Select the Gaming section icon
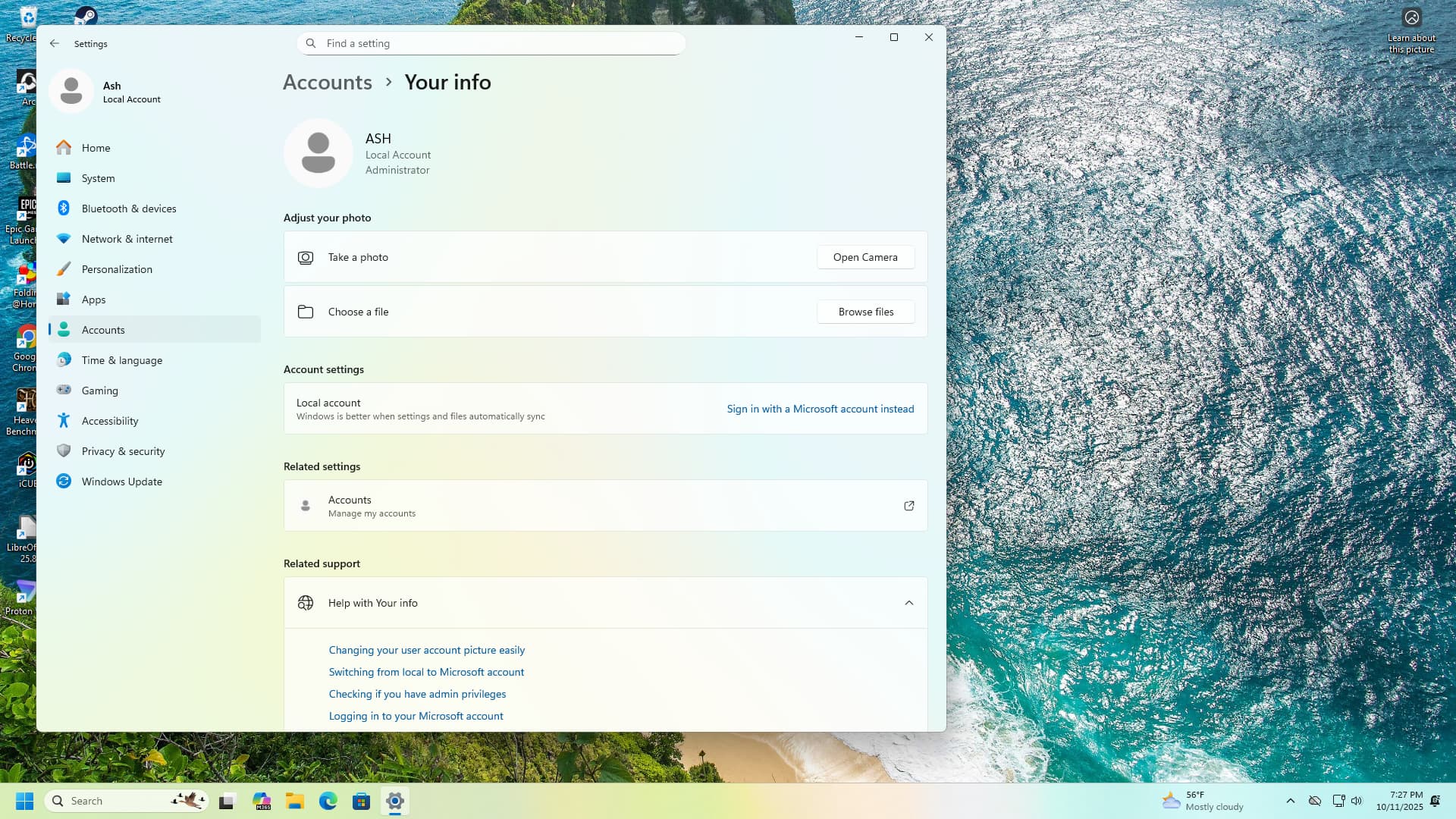The width and height of the screenshot is (1456, 819). (x=64, y=390)
